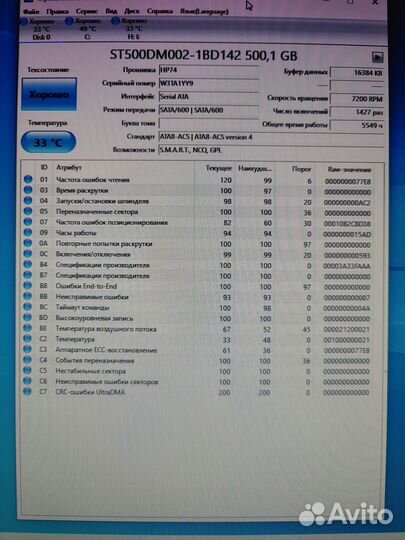
Task: Click the firmware field HP74
Action: 209,70
